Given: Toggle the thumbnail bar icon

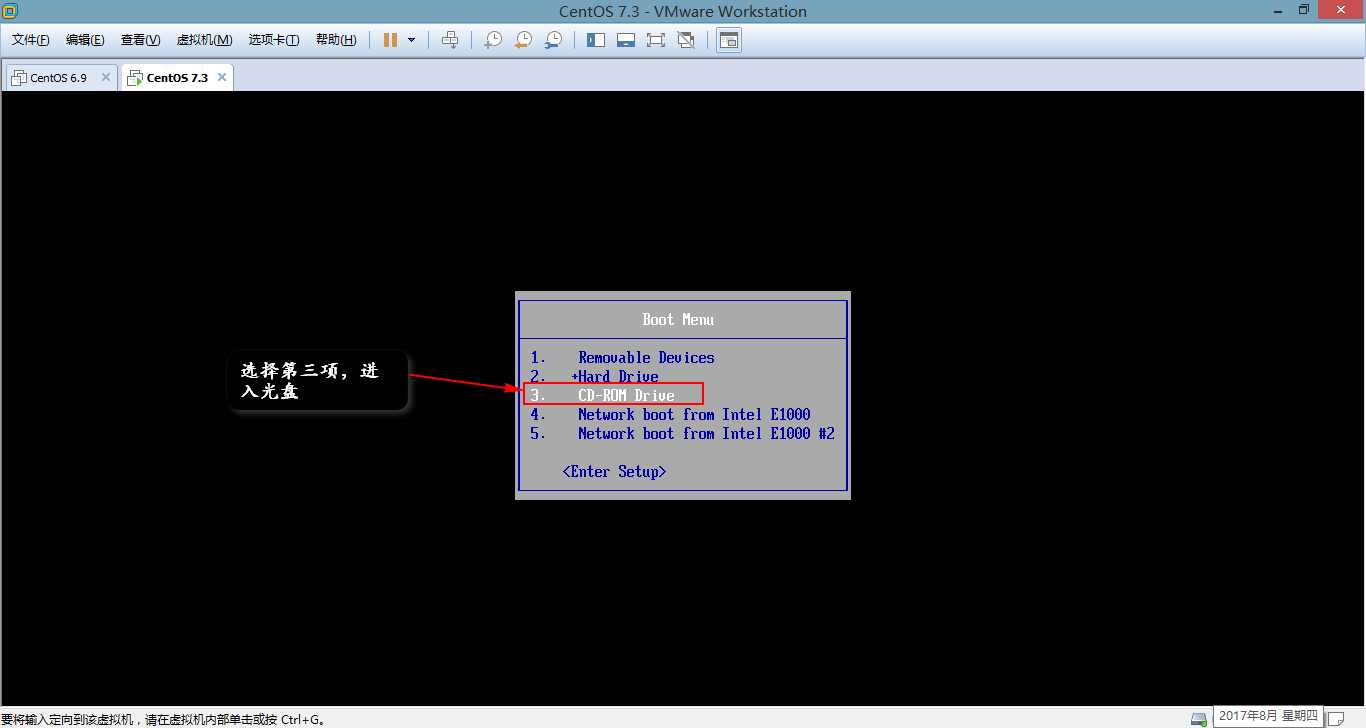Looking at the screenshot, I should pyautogui.click(x=626, y=40).
